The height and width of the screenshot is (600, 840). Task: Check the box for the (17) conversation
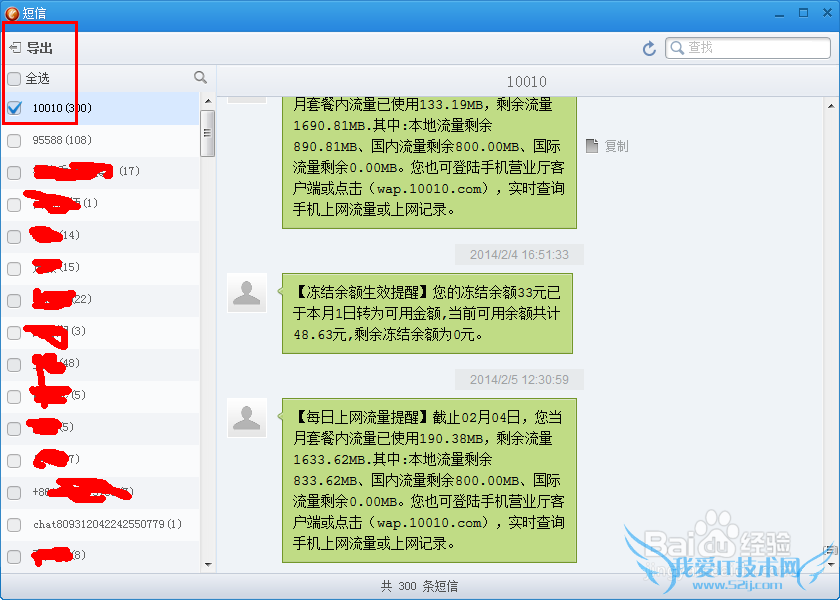coord(14,172)
